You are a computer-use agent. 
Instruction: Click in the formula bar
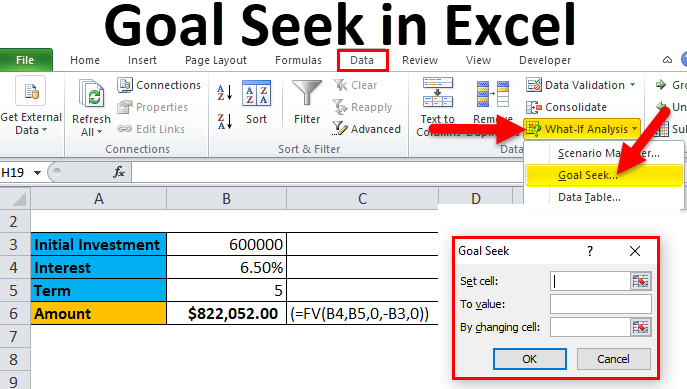point(327,173)
